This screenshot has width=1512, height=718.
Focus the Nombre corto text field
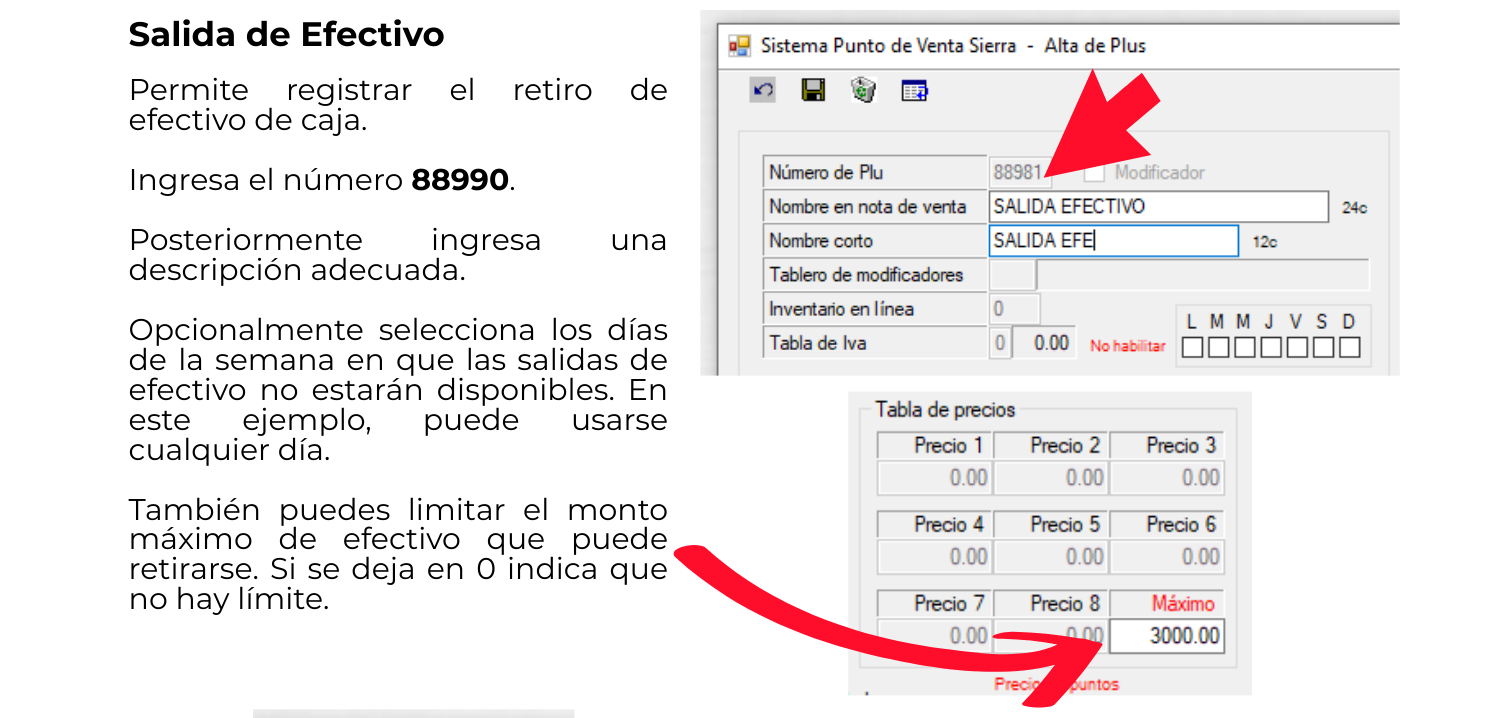tap(1113, 241)
